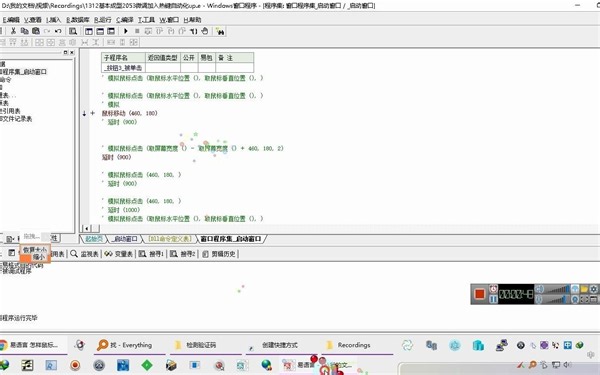Click the 子程序名 table header

click(123, 58)
